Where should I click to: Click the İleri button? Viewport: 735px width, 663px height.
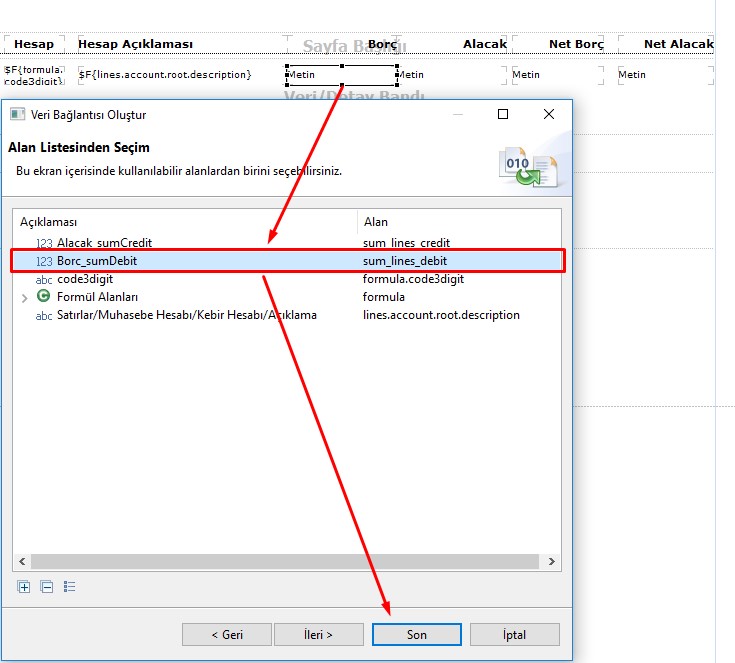point(317,635)
